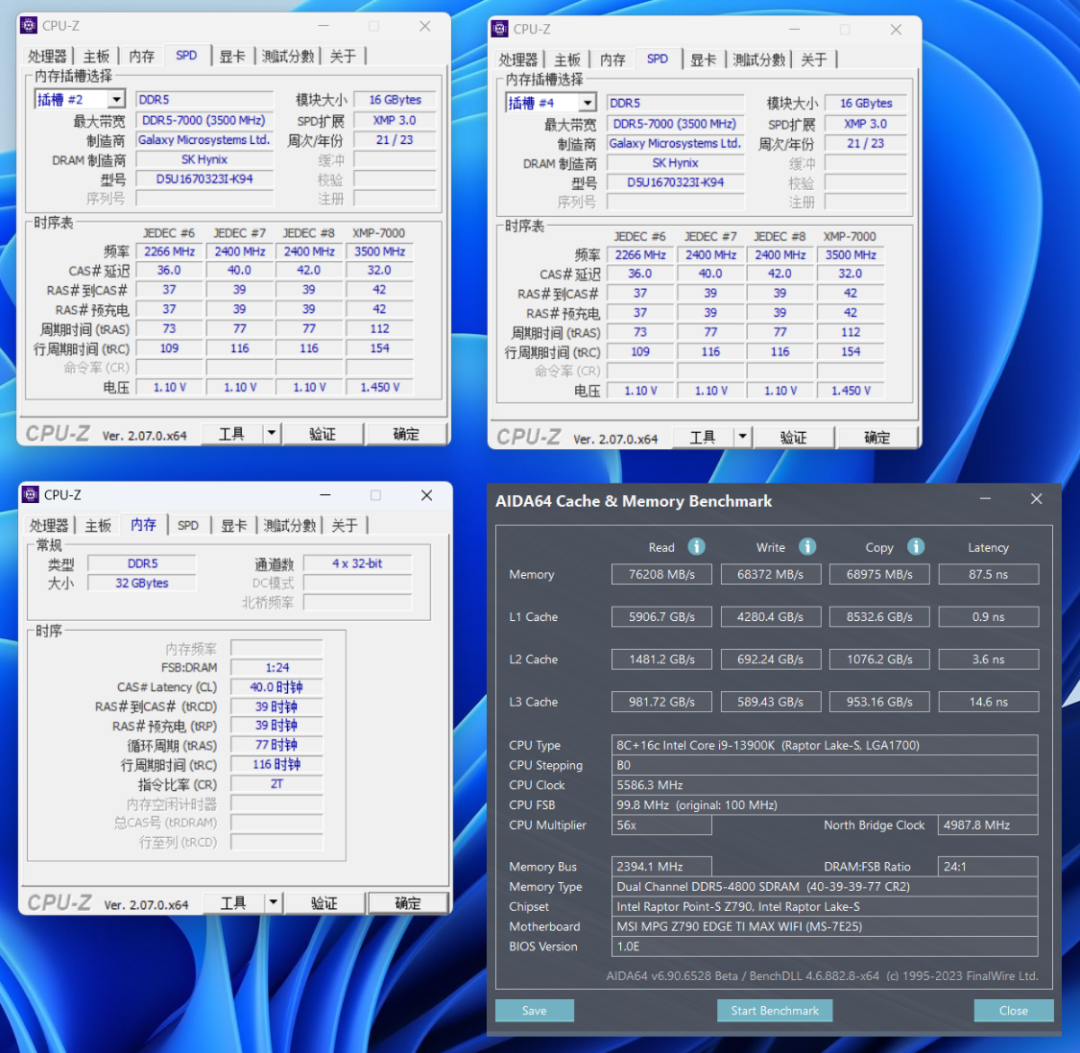The height and width of the screenshot is (1053, 1080).
Task: Open 内存 tab in slot #4 window
Action: click(x=613, y=60)
